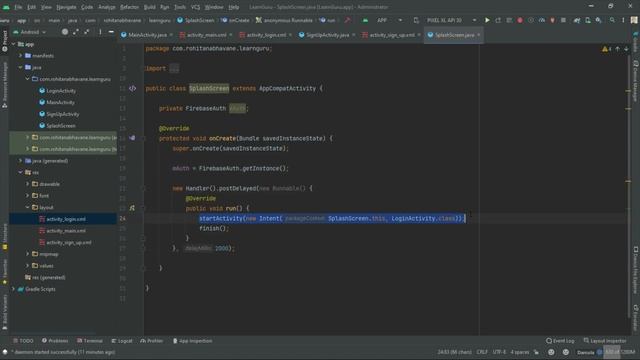Click the Sync Project with Gradle Files icon

pyautogui.click(x=577, y=20)
